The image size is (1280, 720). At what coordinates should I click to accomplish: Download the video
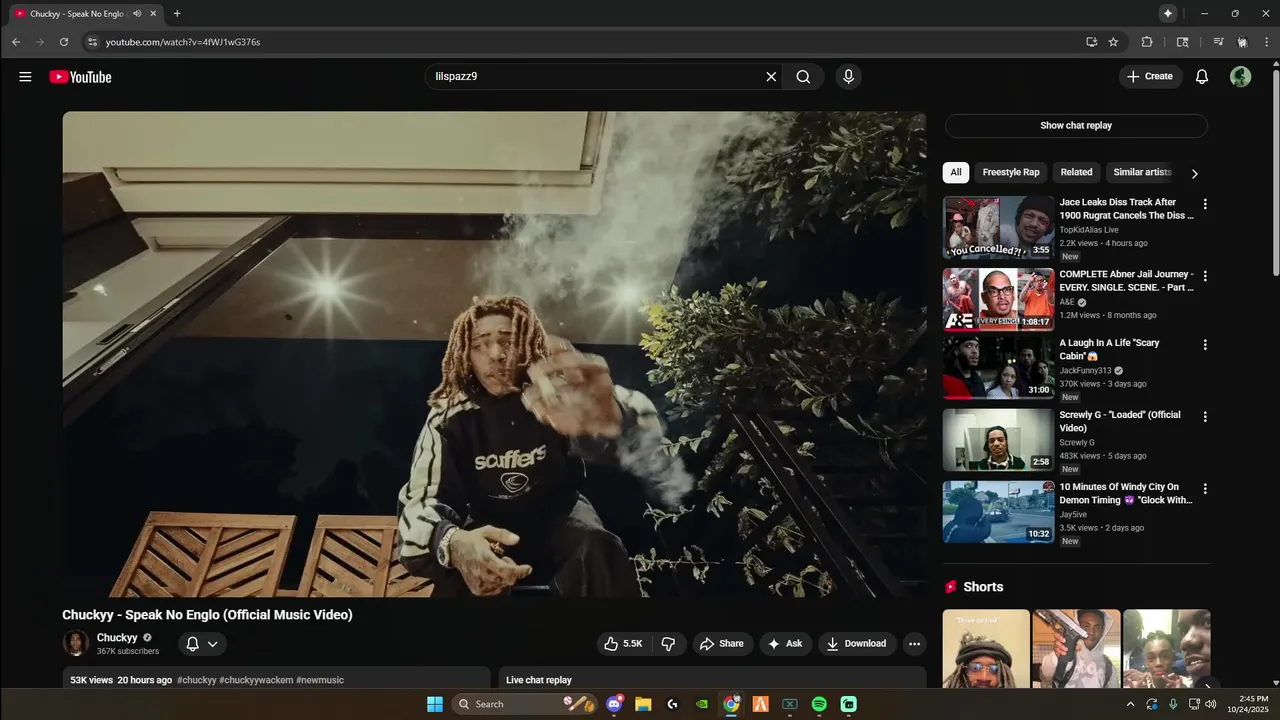click(857, 644)
